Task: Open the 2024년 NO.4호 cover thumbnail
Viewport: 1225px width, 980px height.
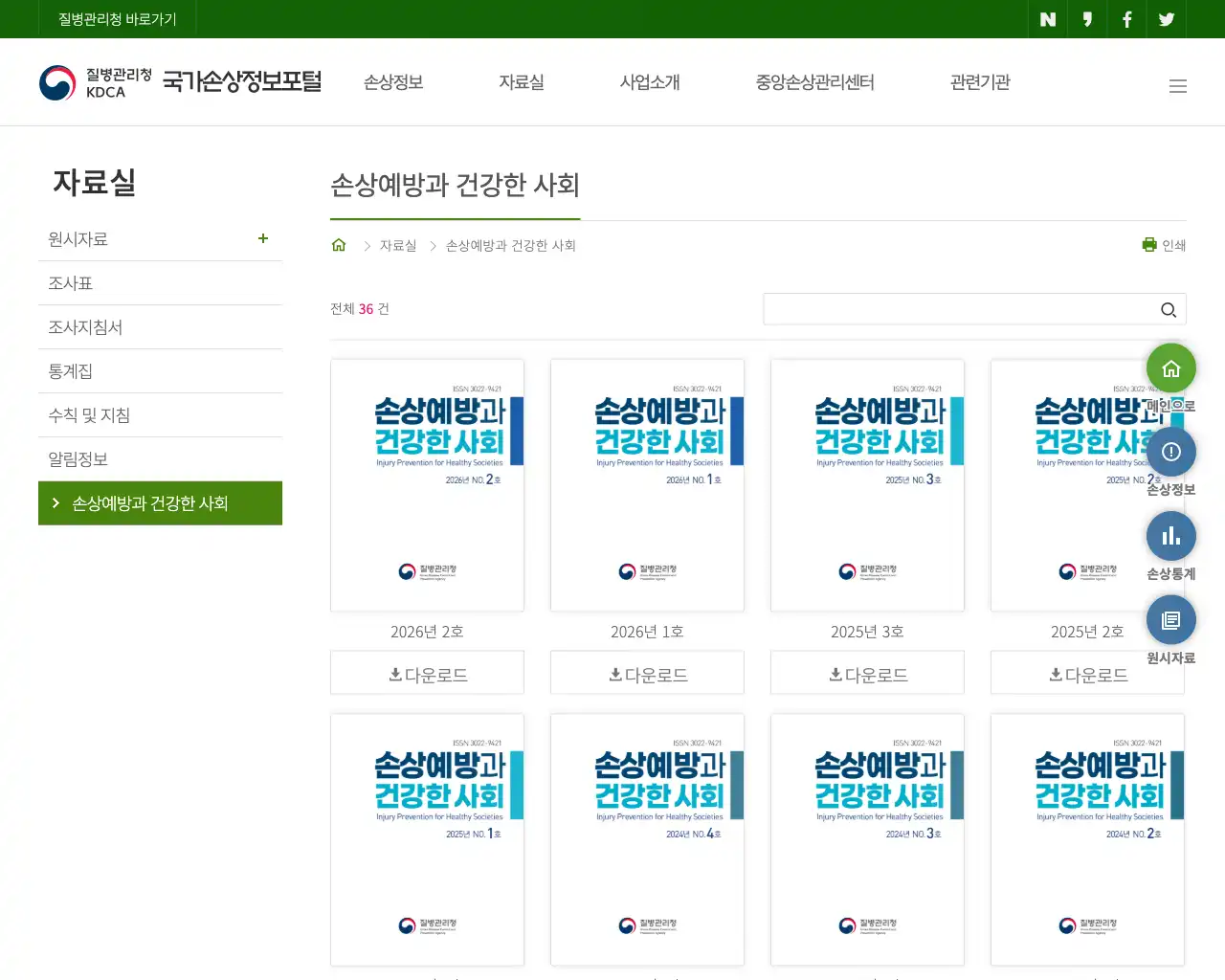Action: (647, 839)
